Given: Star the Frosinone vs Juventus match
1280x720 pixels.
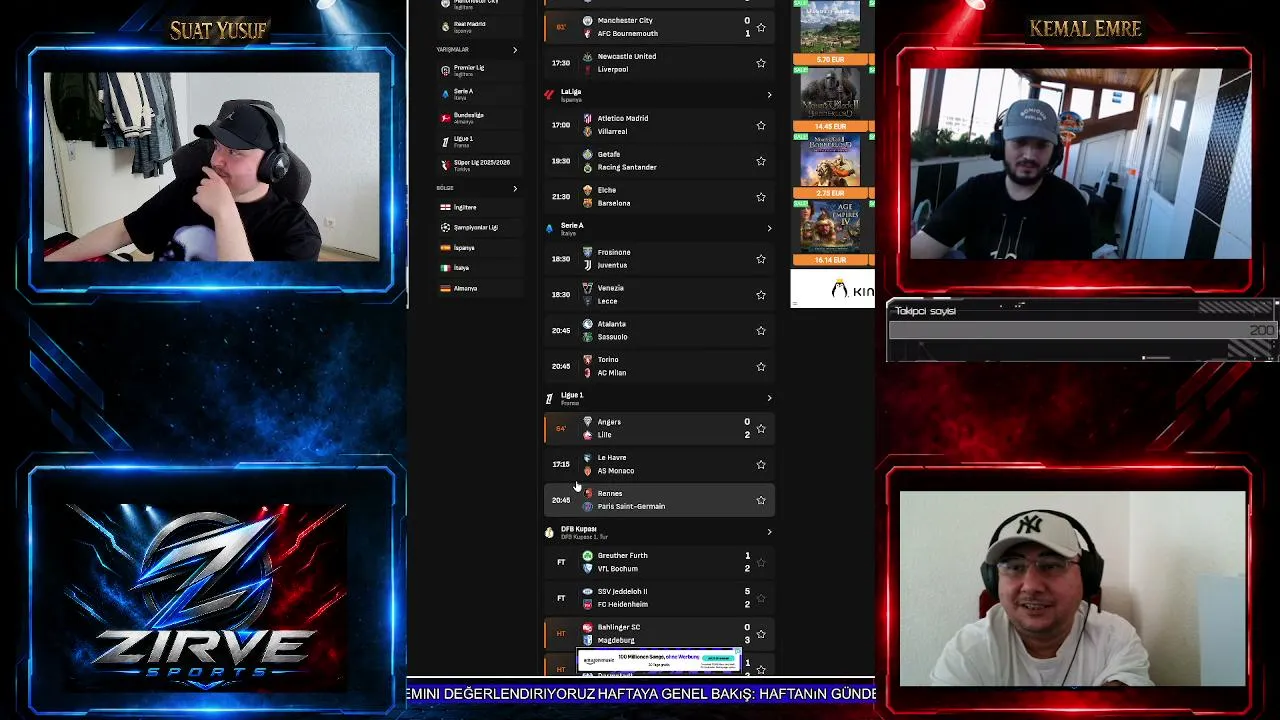Looking at the screenshot, I should (761, 259).
